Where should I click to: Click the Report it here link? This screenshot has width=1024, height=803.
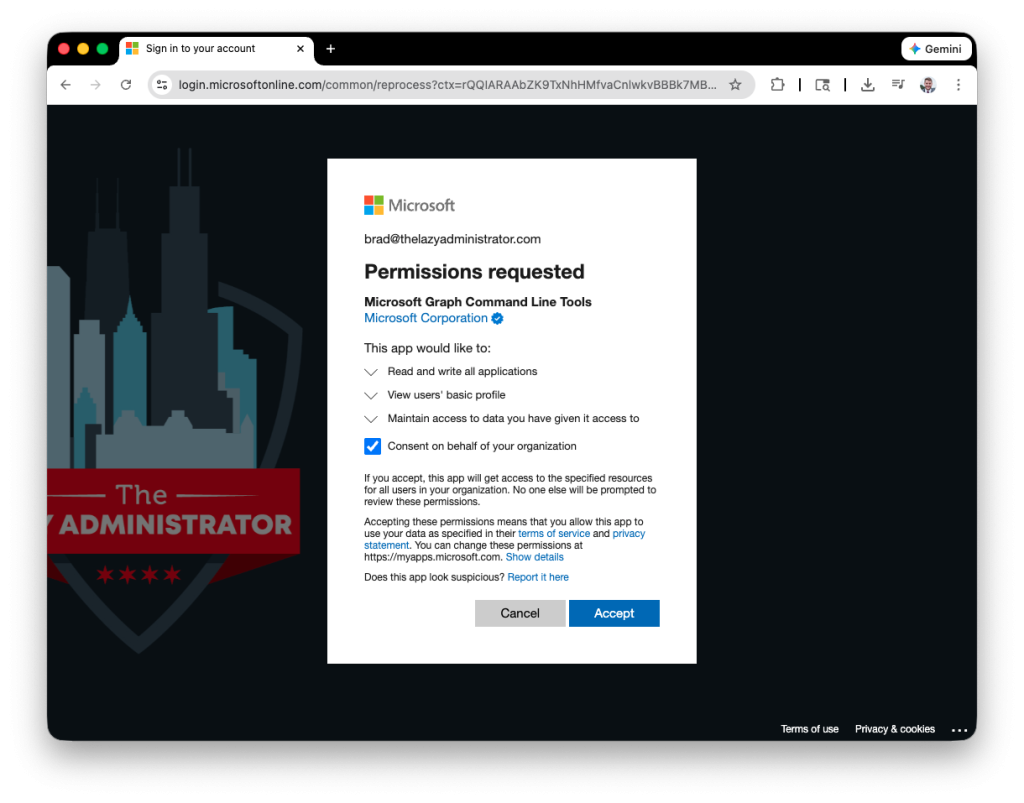(x=538, y=577)
